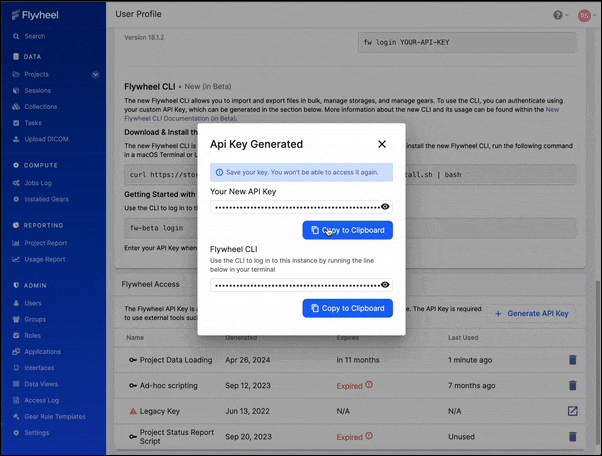Click the info icon in save-key banner
Viewport: 602px width, 456px height.
(x=219, y=172)
